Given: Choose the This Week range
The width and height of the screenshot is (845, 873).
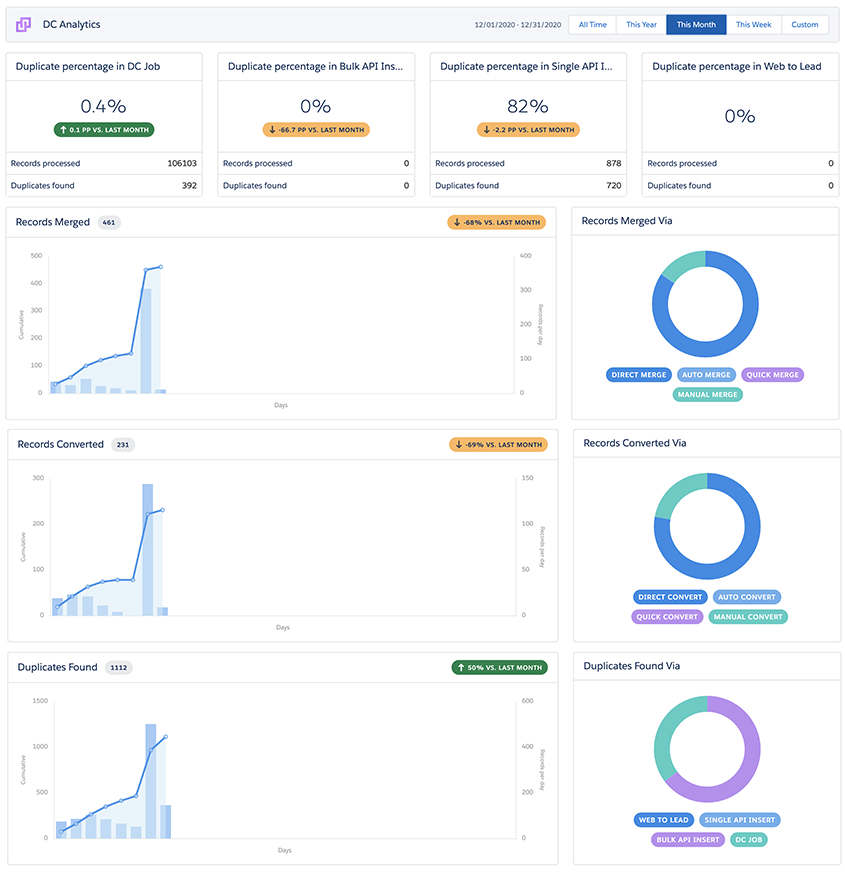Looking at the screenshot, I should pyautogui.click(x=753, y=24).
